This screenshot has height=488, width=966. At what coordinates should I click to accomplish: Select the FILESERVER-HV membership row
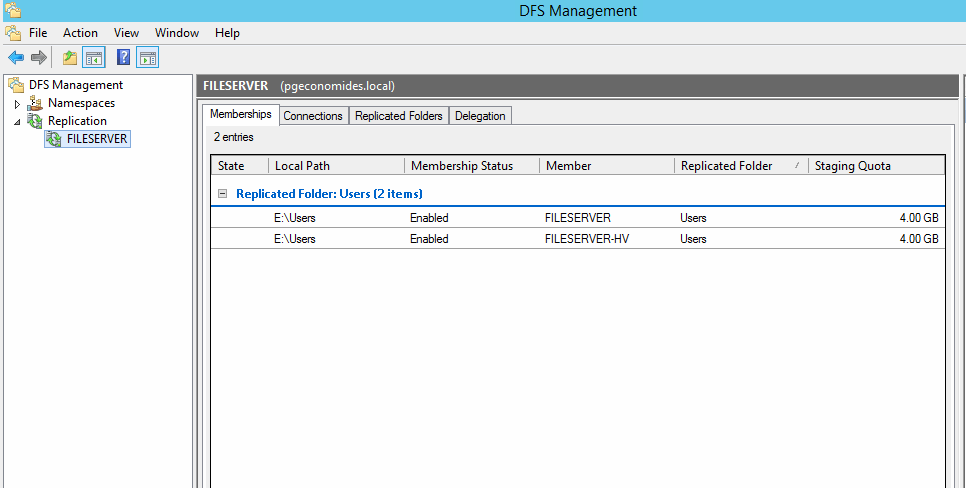577,239
